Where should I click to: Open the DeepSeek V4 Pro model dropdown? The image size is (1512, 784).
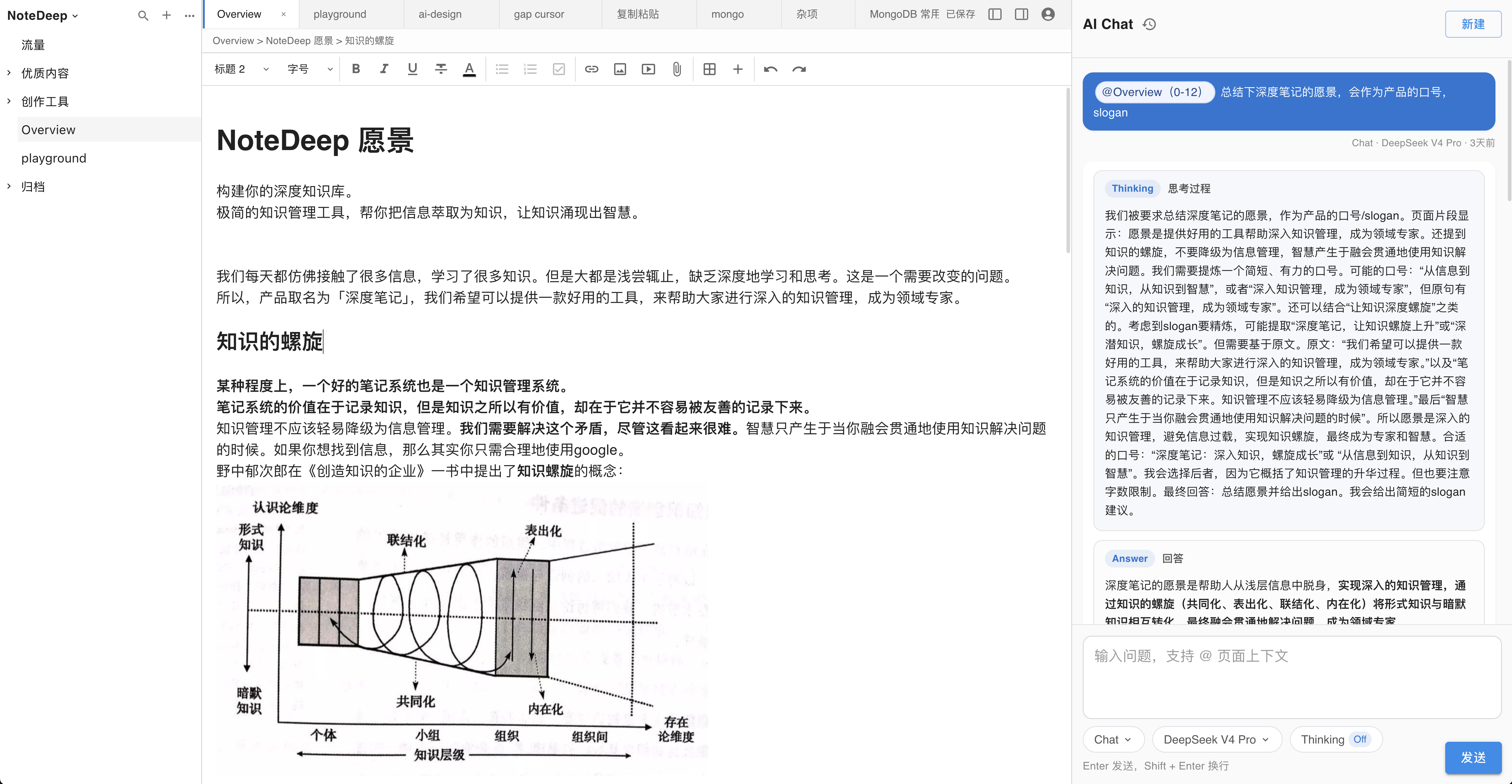click(1217, 739)
